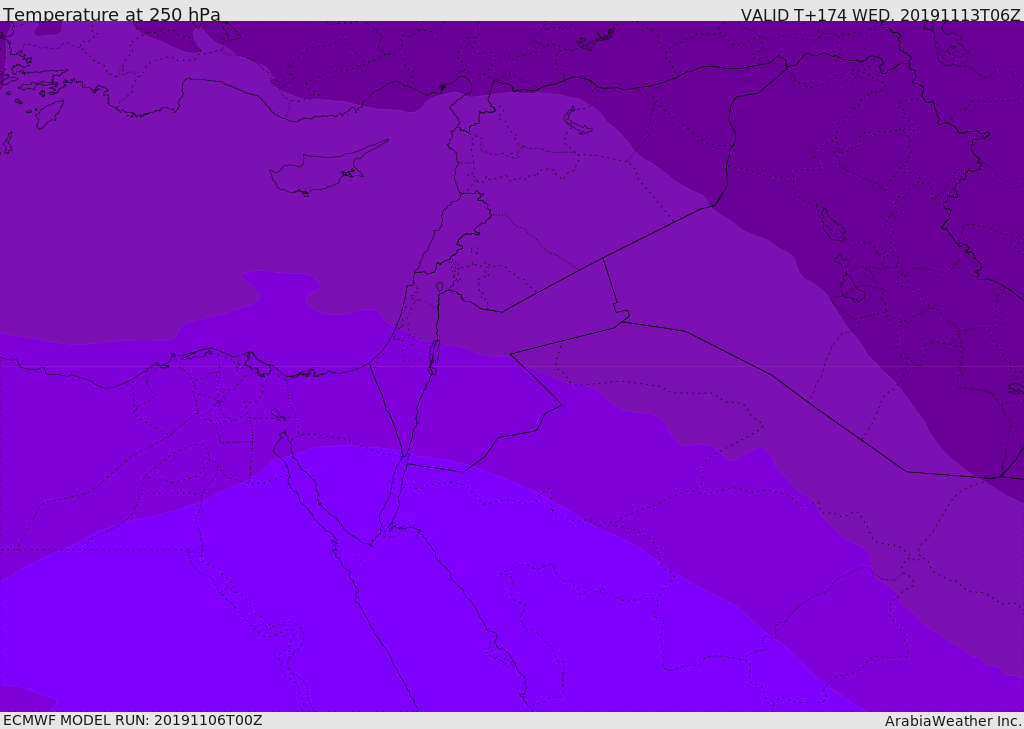Select the Dead Sea outline

point(434,354)
